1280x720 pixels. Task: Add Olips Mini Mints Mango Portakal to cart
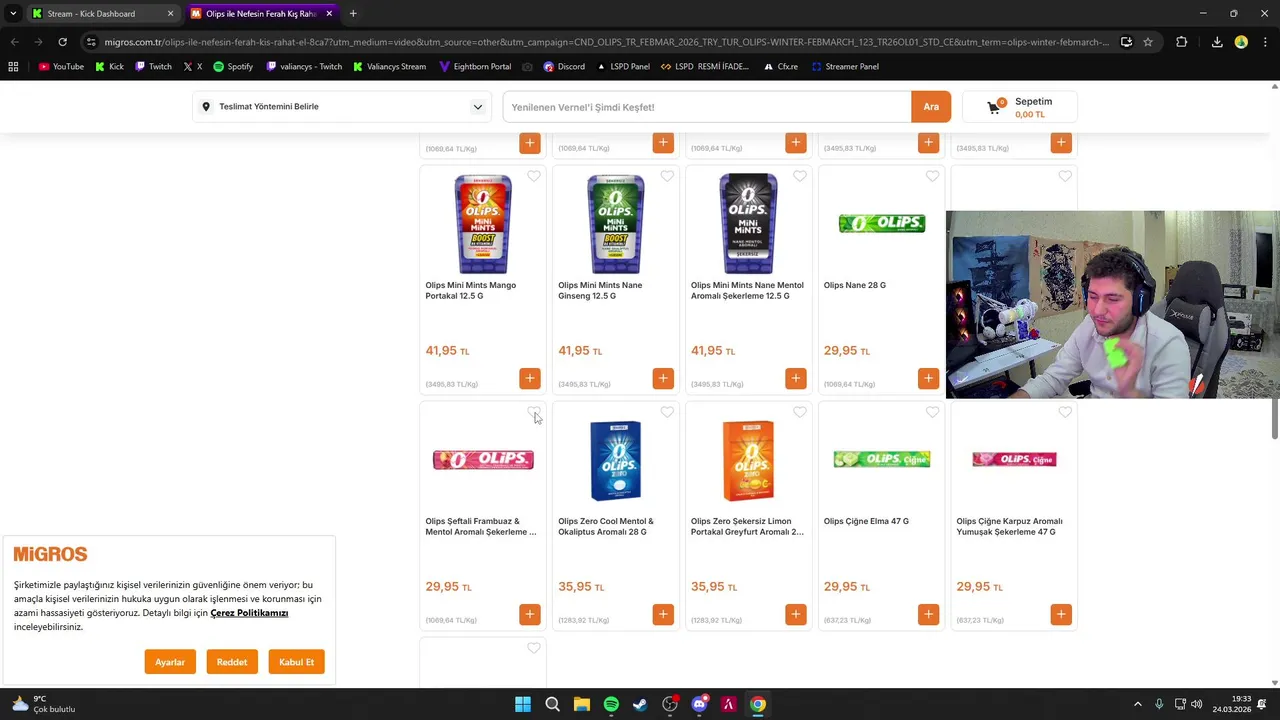point(530,378)
